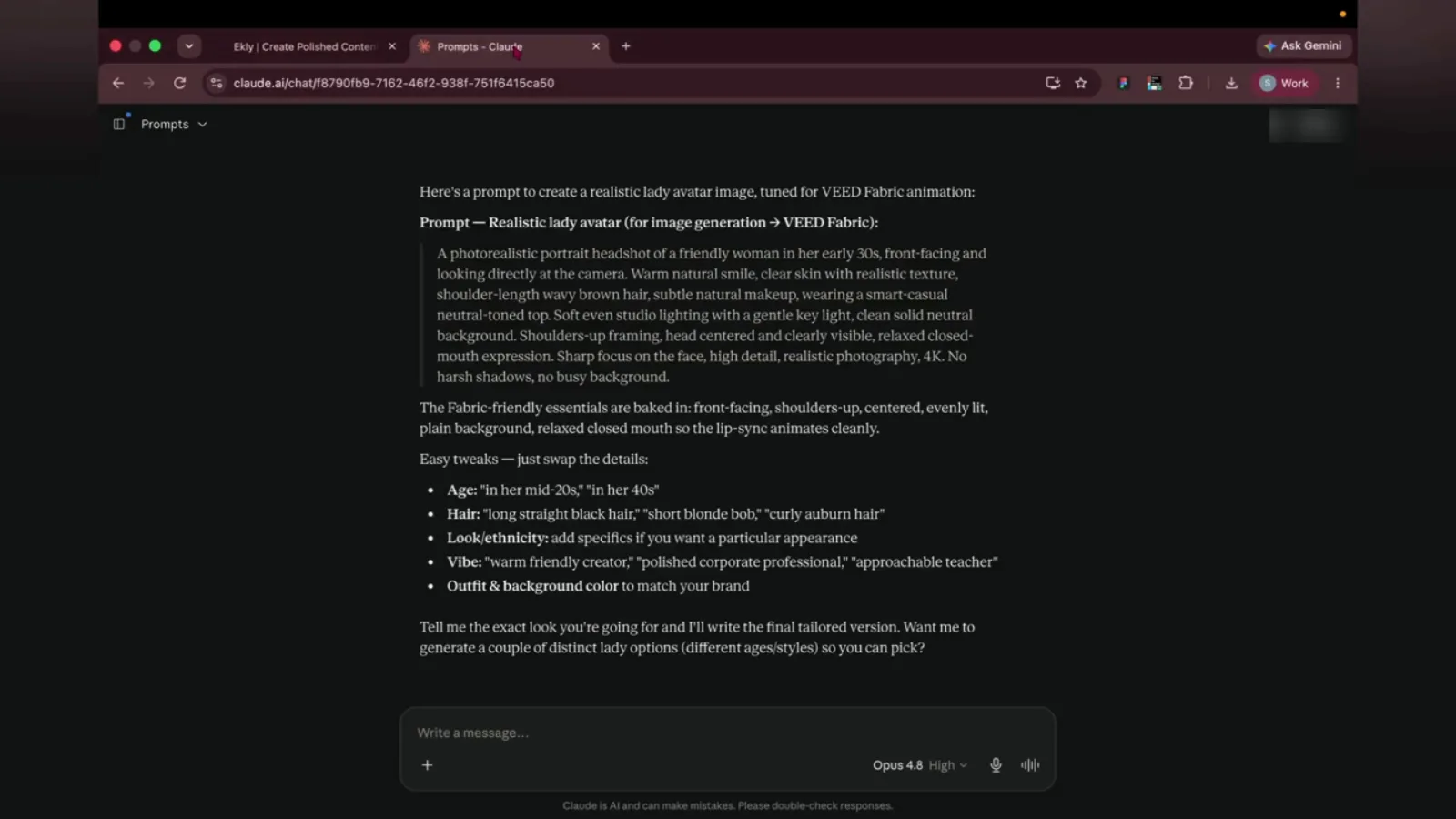
Task: Click the heading "Prompt — Realistic lady avatar"
Action: tap(649, 222)
